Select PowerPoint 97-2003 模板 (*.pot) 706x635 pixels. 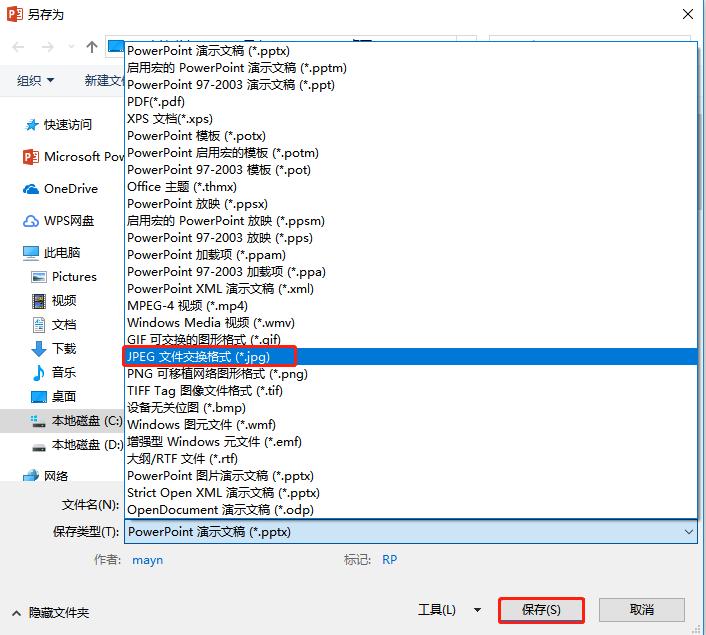coord(411,170)
